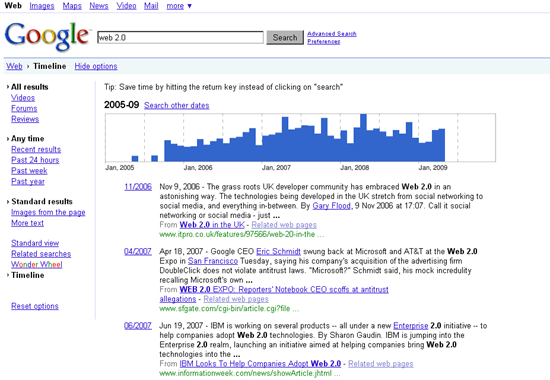550x380 pixels.
Task: Click Search other dates link
Action: [176, 105]
